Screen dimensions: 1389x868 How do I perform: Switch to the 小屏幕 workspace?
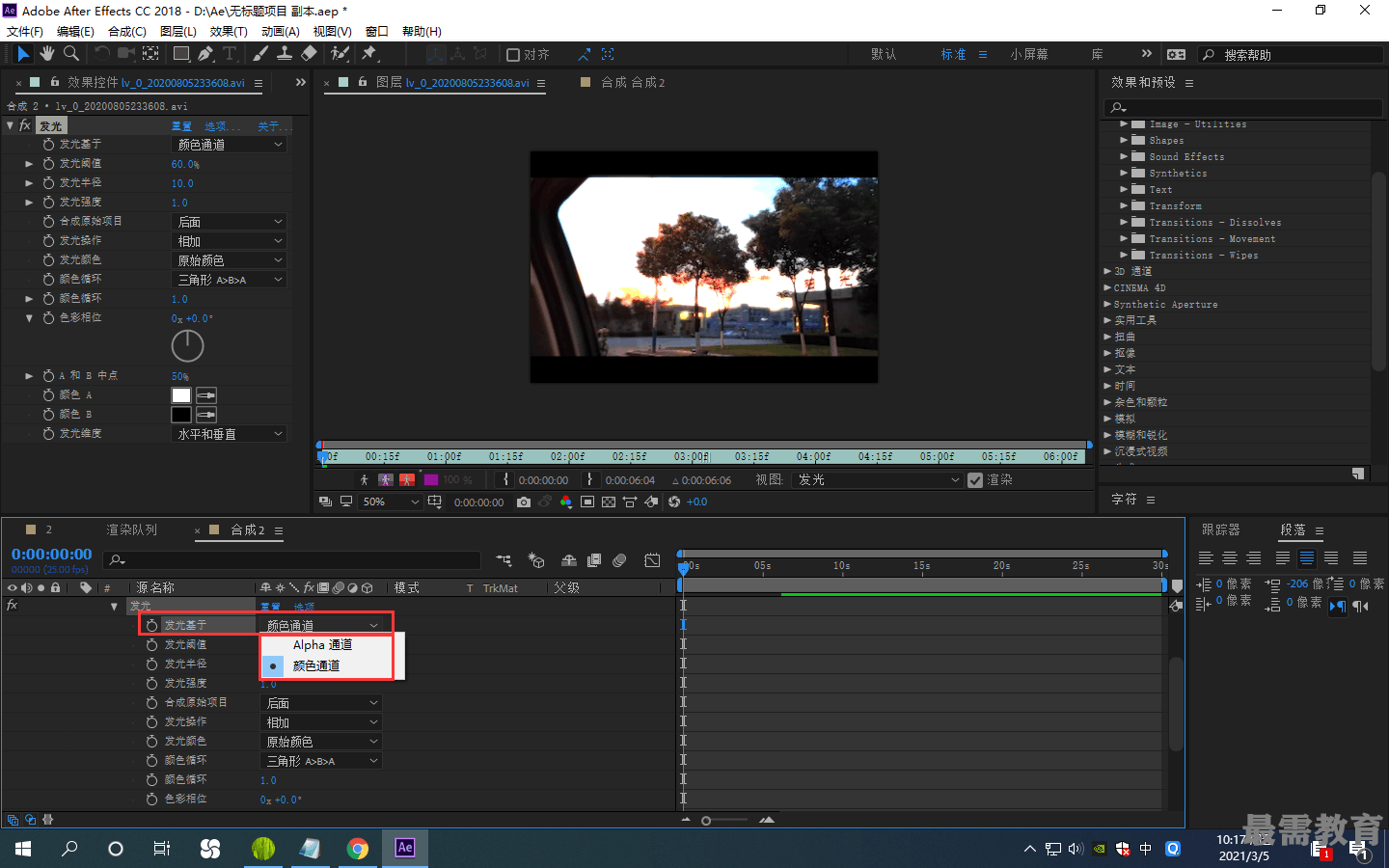click(1029, 55)
